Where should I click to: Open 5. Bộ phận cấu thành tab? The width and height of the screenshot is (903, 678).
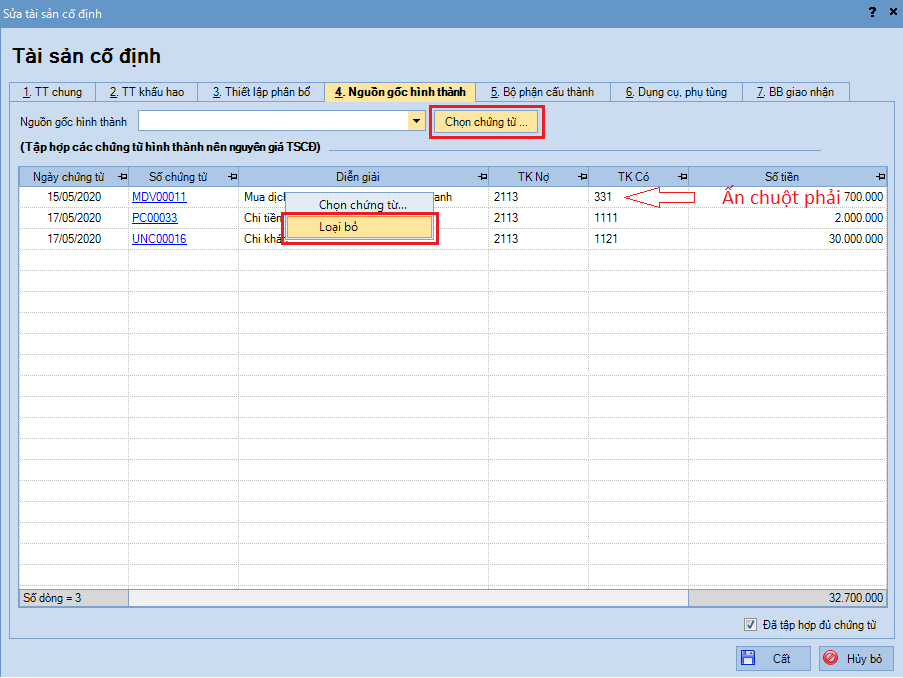[x=542, y=92]
